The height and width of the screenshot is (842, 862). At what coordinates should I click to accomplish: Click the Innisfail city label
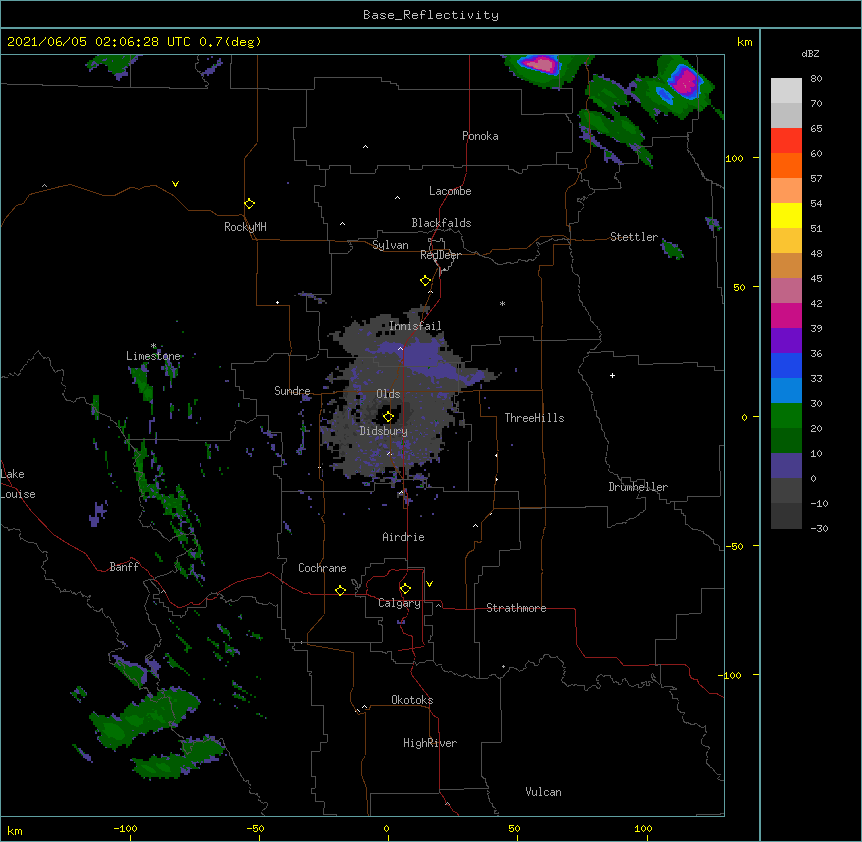[415, 326]
